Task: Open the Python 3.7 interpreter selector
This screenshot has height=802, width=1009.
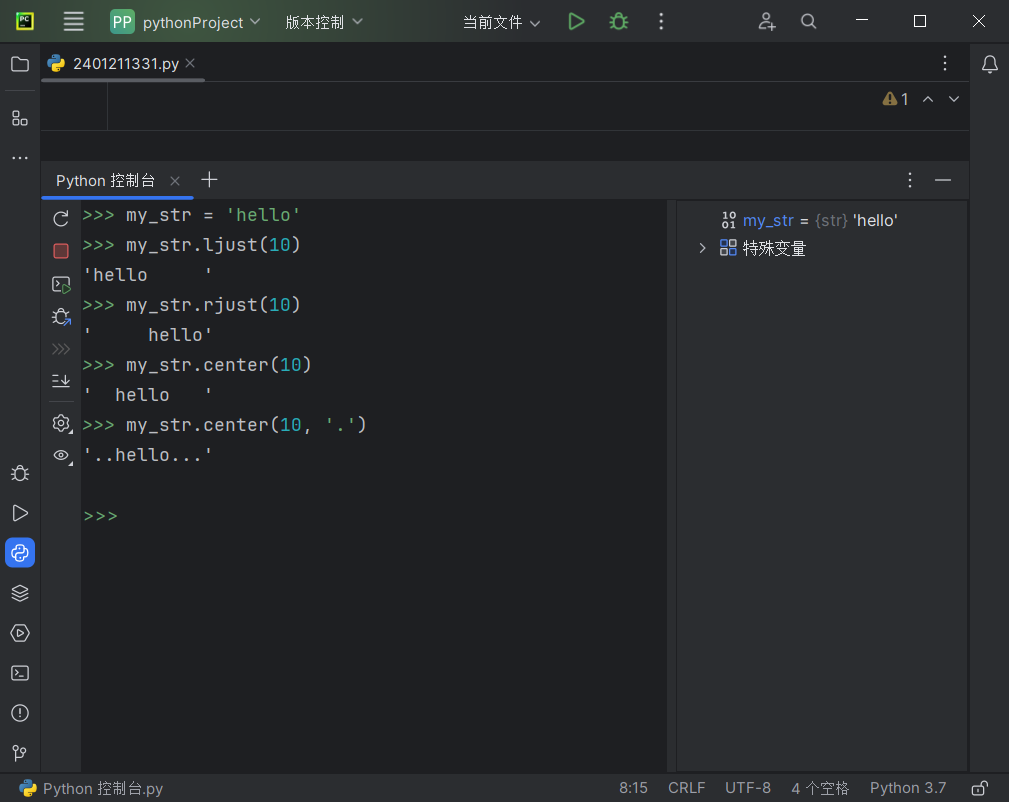Action: 908,788
